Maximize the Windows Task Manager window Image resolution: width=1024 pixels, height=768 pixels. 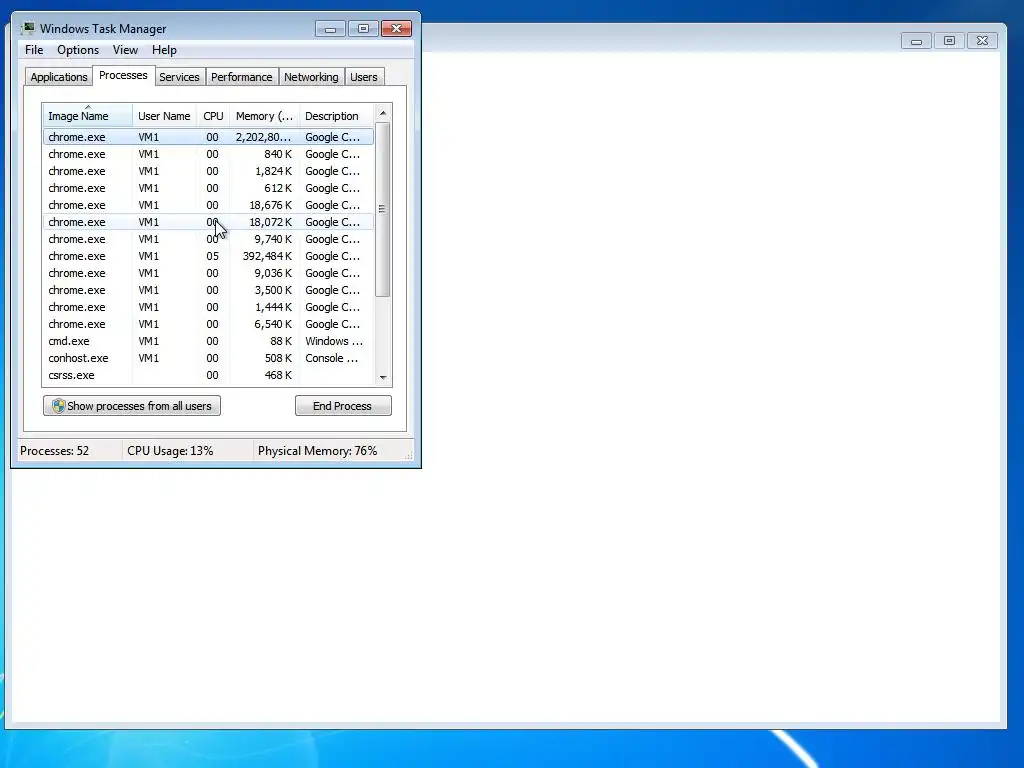click(x=363, y=29)
